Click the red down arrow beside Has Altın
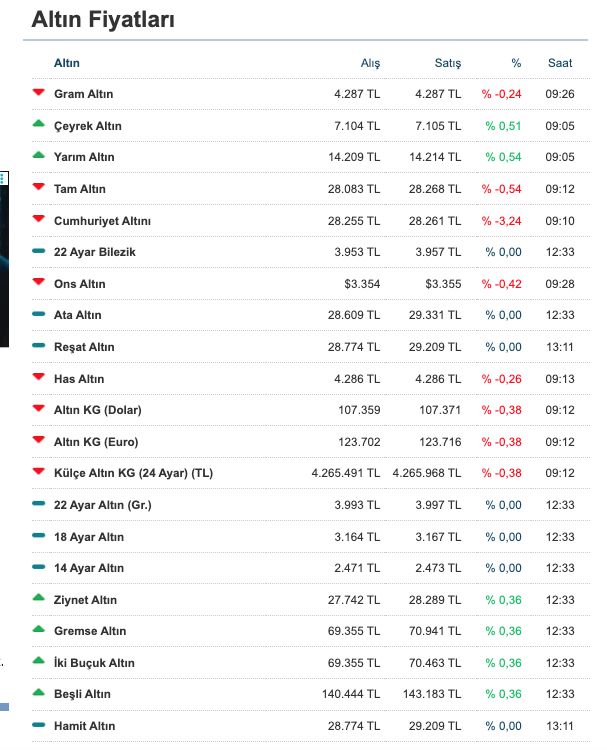This screenshot has height=750, width=607. pos(38,378)
